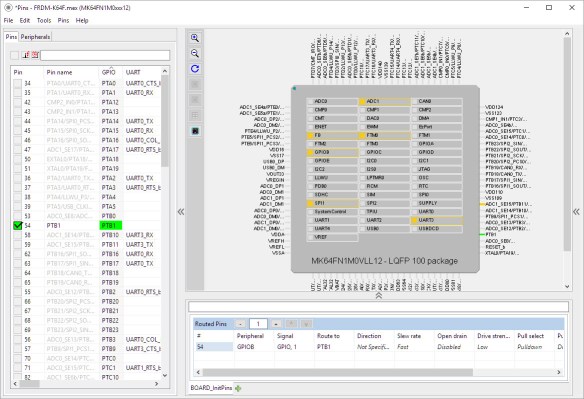
Task: Toggle the GPIOB peripheral checkbox
Action: click(x=310, y=152)
